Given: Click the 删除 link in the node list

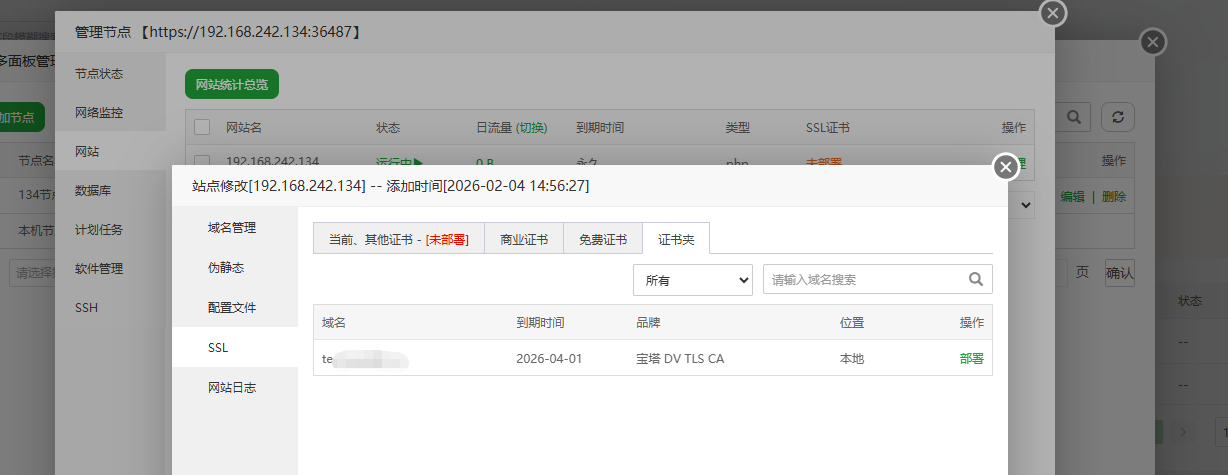Looking at the screenshot, I should (x=1113, y=197).
